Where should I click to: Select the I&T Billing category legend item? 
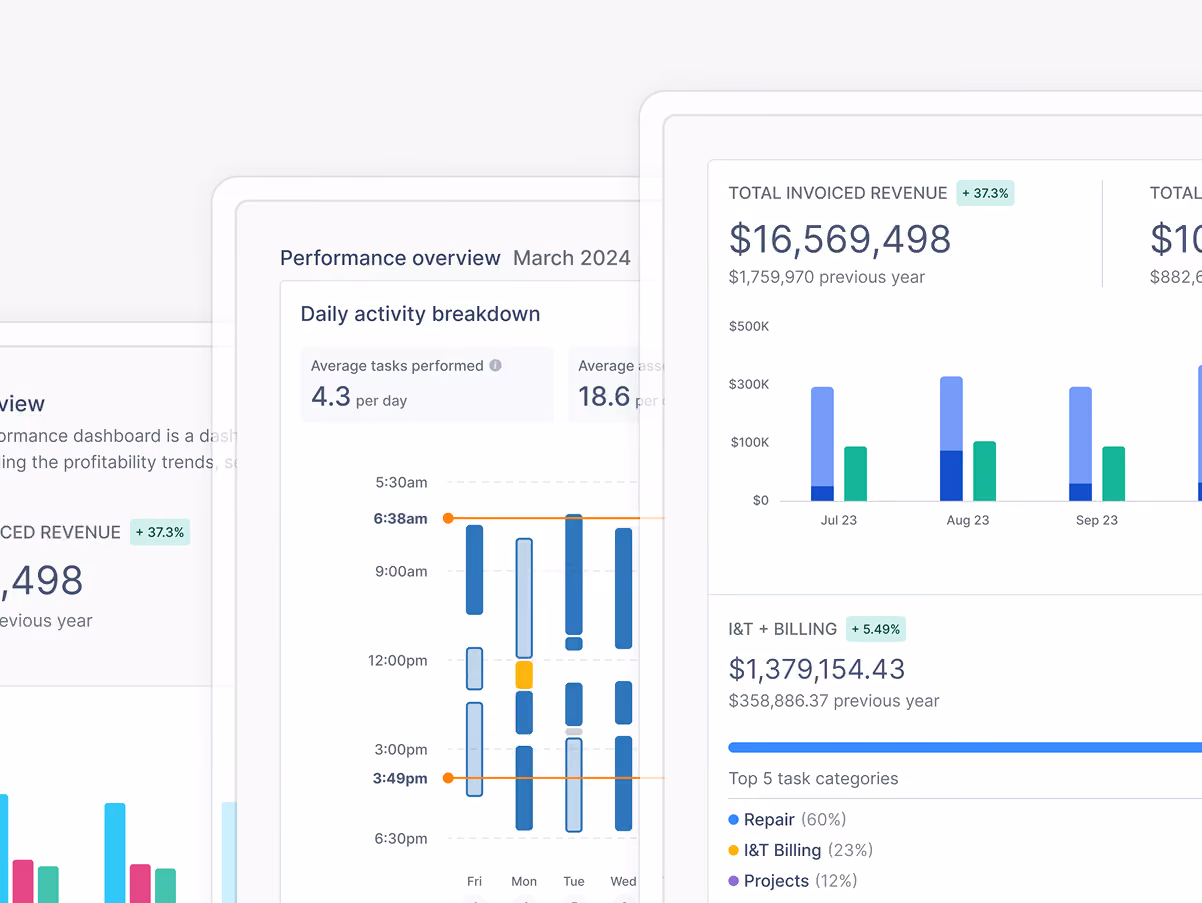click(801, 850)
